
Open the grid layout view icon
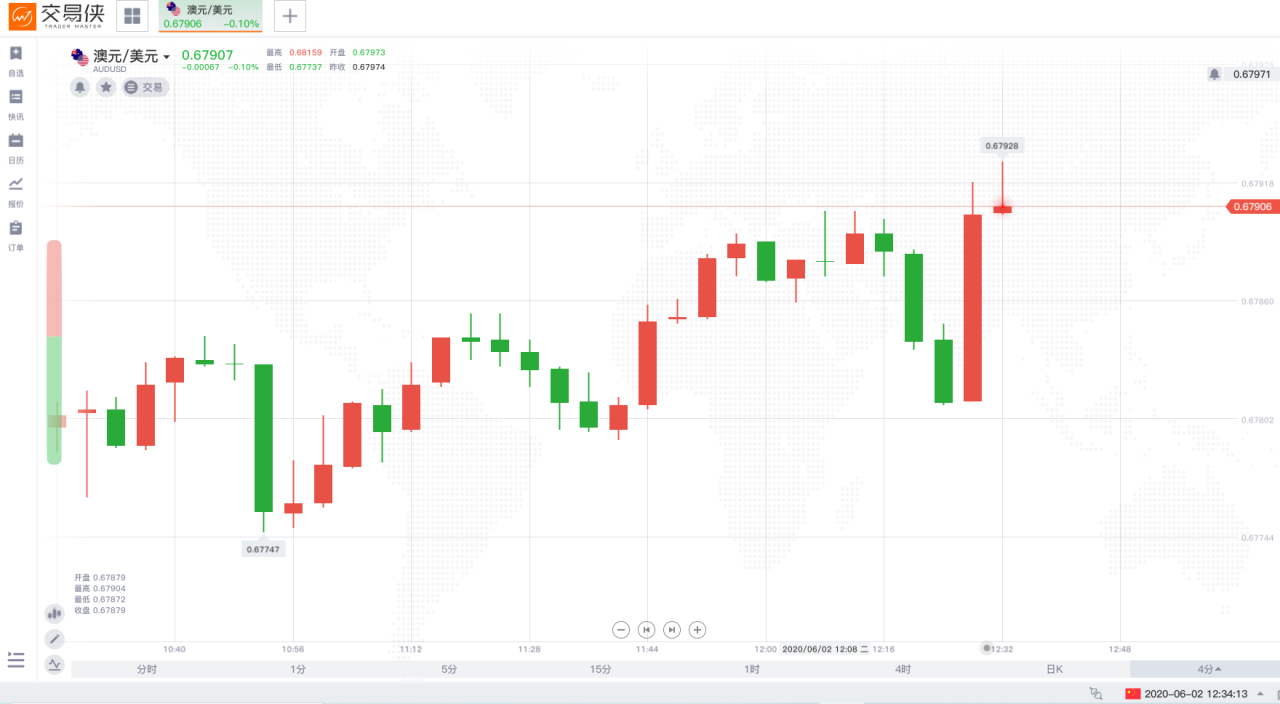point(132,16)
